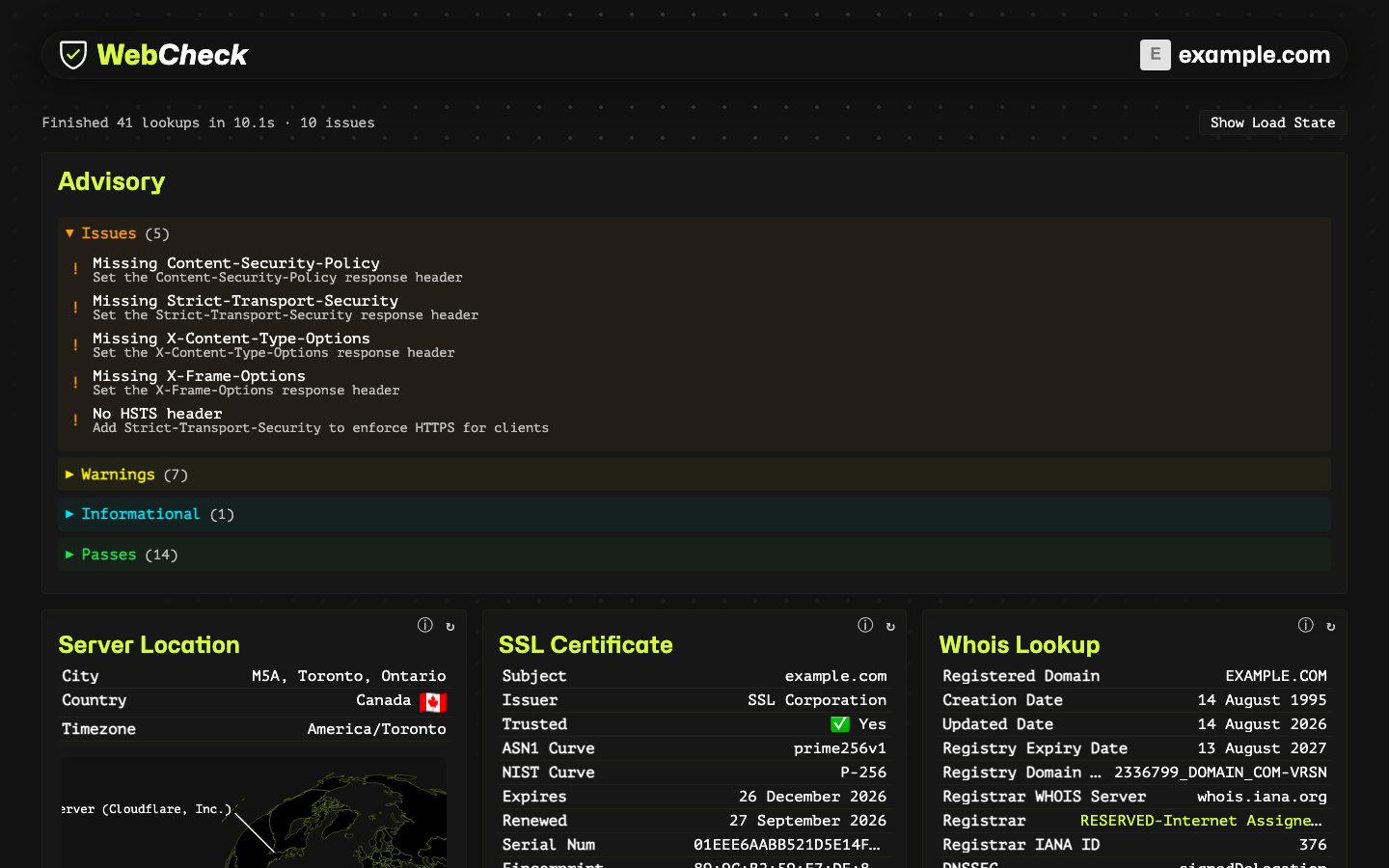The width and height of the screenshot is (1389, 868).
Task: Click the Canada flag icon
Action: pos(433,702)
